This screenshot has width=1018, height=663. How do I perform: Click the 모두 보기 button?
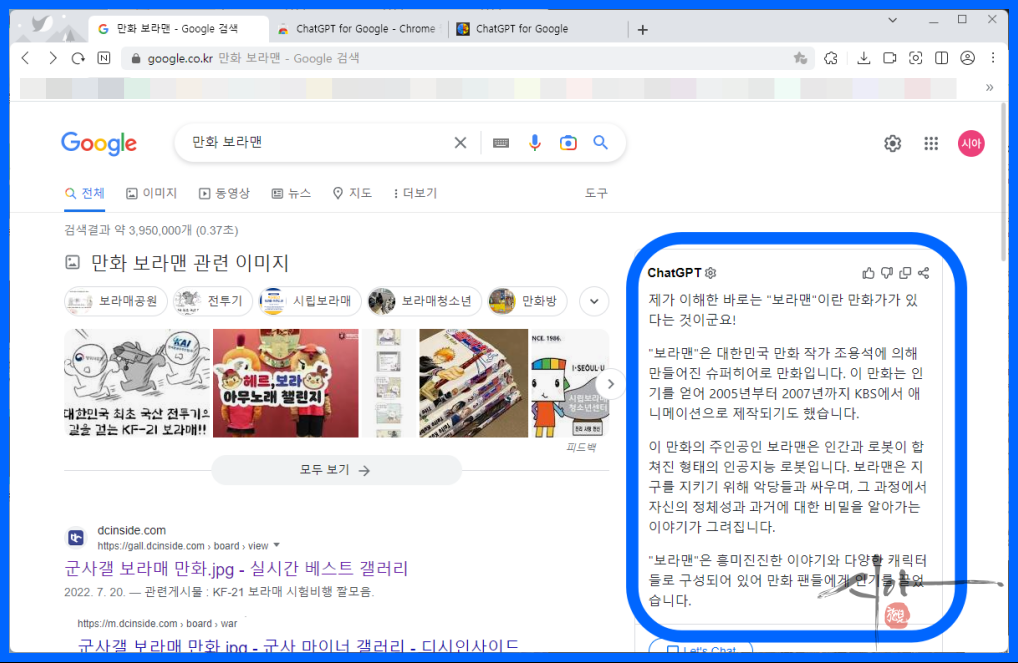click(x=336, y=470)
